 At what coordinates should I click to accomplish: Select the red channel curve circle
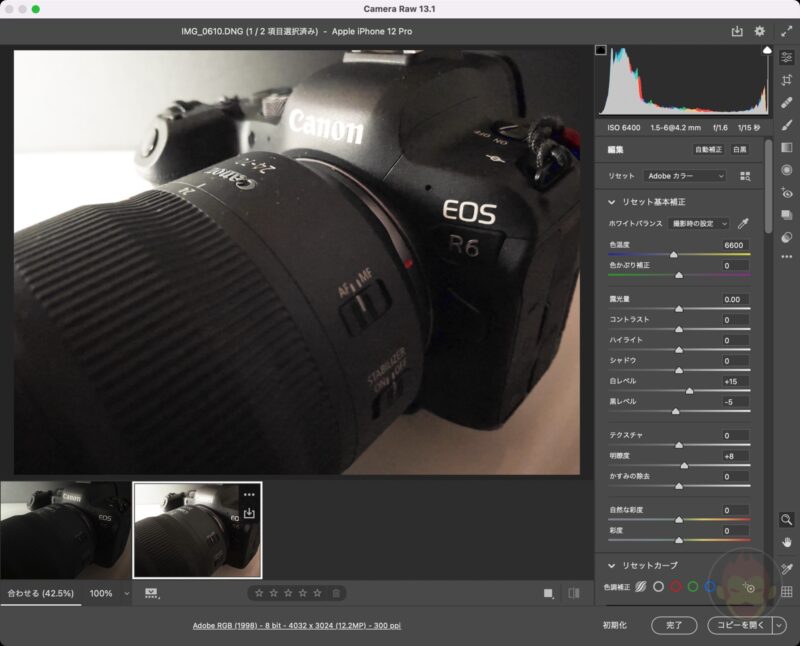coord(675,587)
